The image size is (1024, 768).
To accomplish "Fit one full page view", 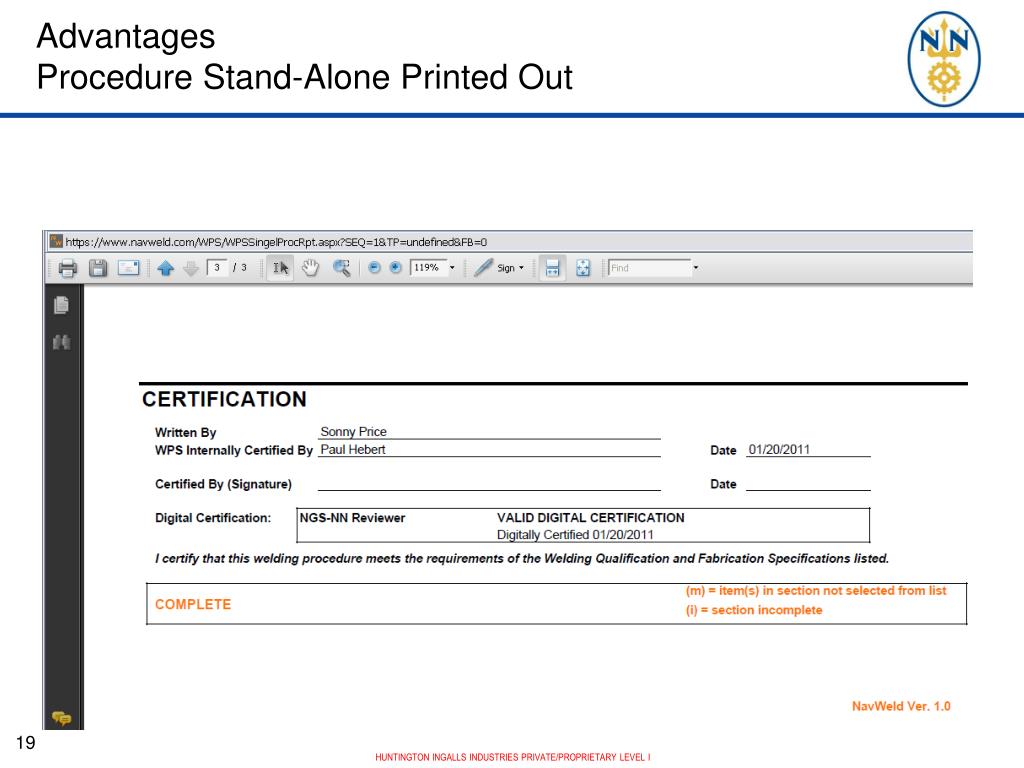I will click(583, 268).
